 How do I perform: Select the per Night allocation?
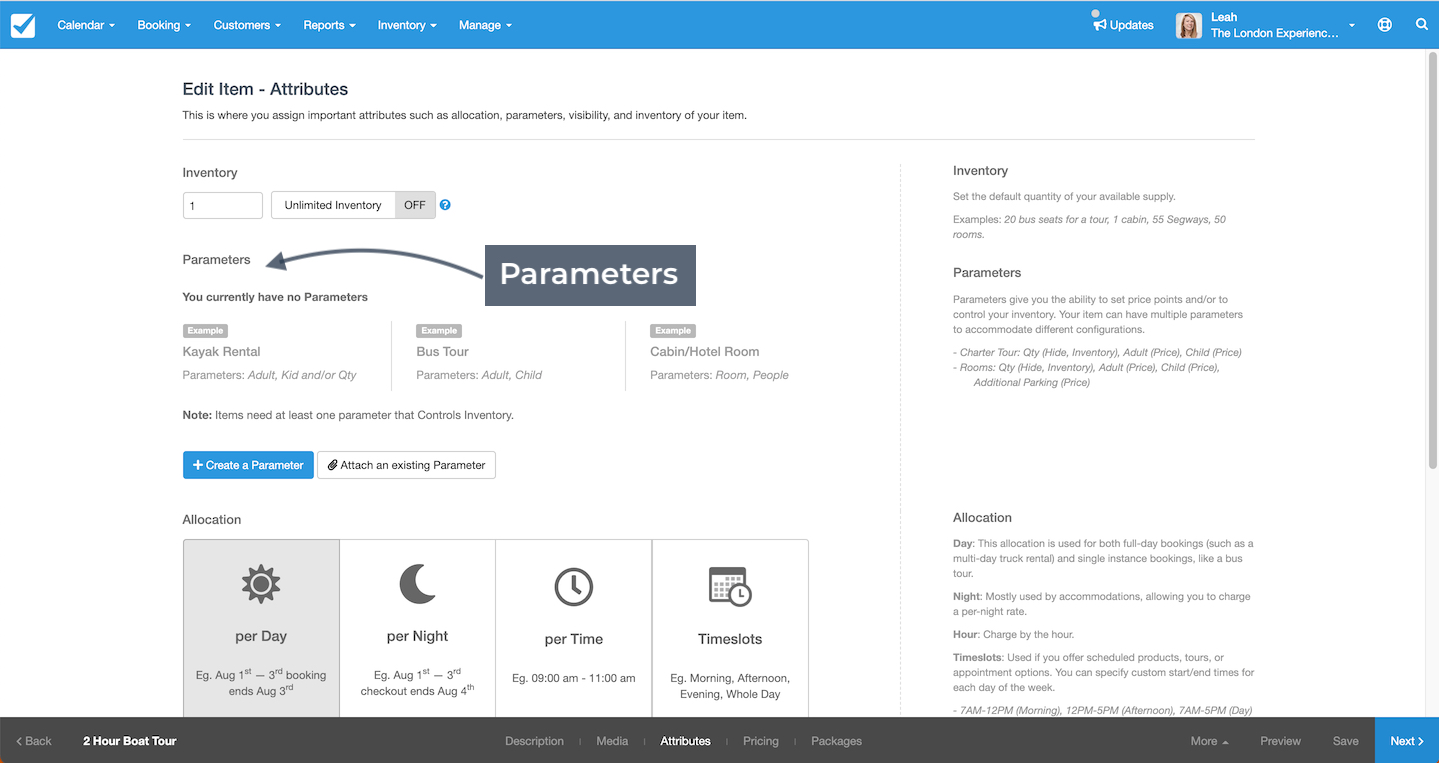point(417,628)
